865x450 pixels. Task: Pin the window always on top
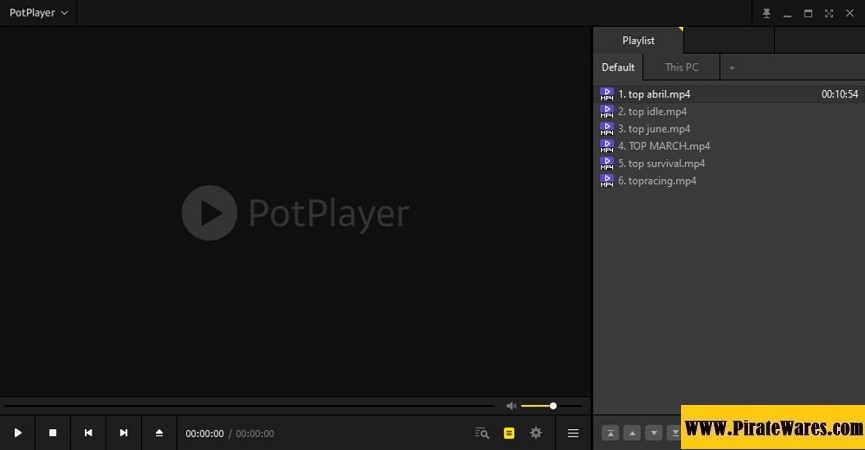click(767, 13)
